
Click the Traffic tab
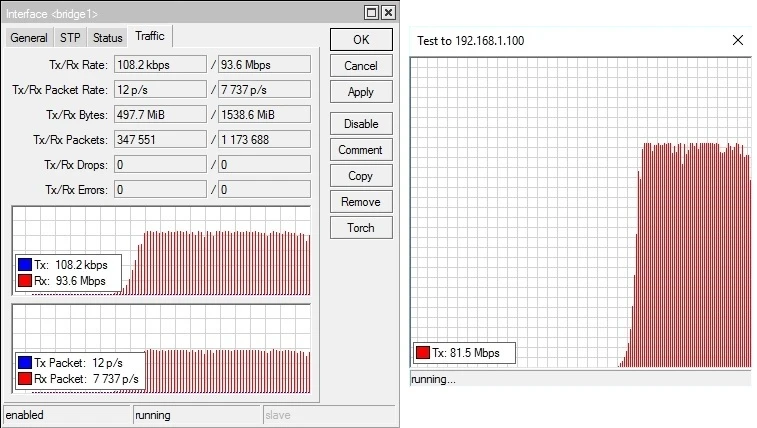coord(149,37)
